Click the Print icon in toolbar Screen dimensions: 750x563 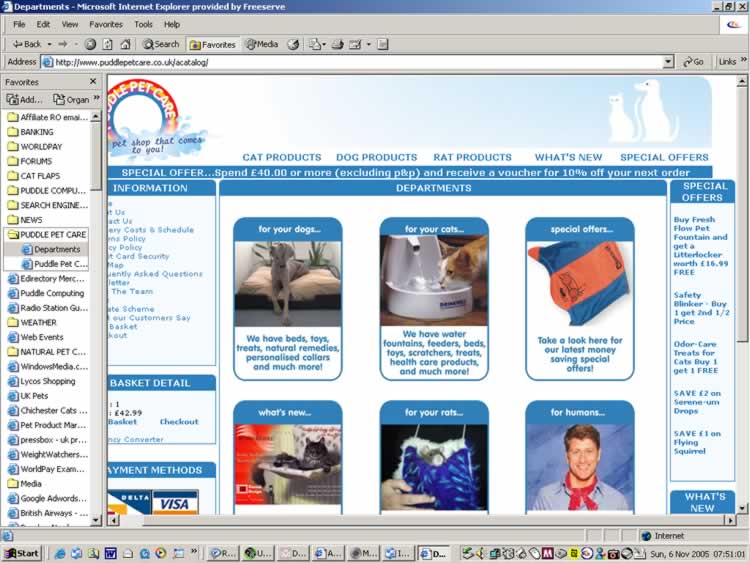(337, 44)
